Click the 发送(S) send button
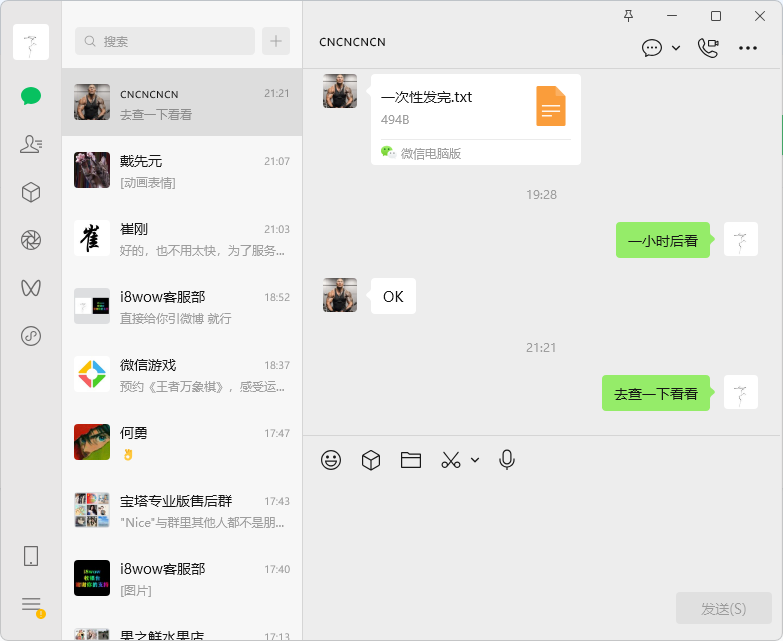 (724, 608)
